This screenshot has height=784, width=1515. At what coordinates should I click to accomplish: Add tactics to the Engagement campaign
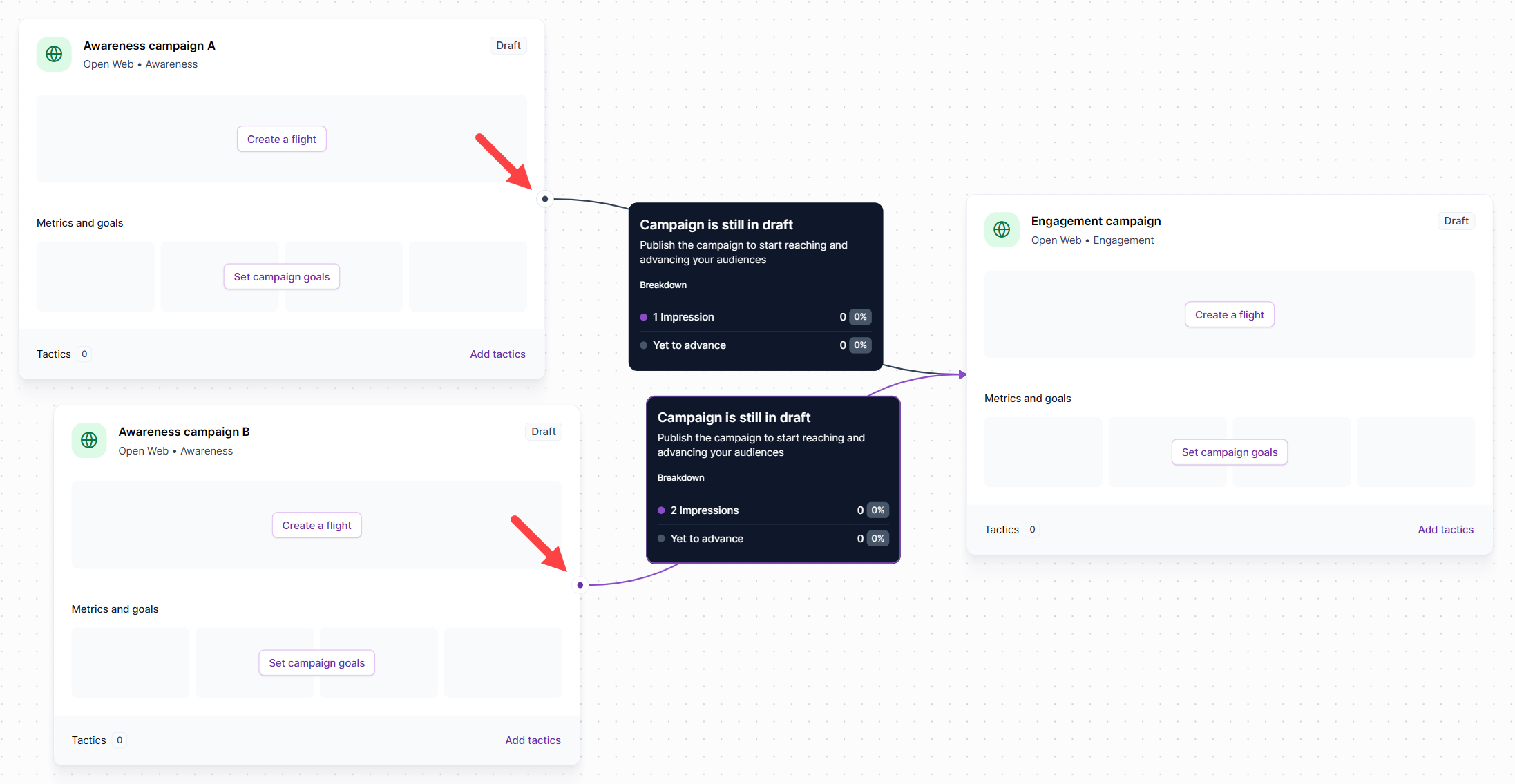1445,530
